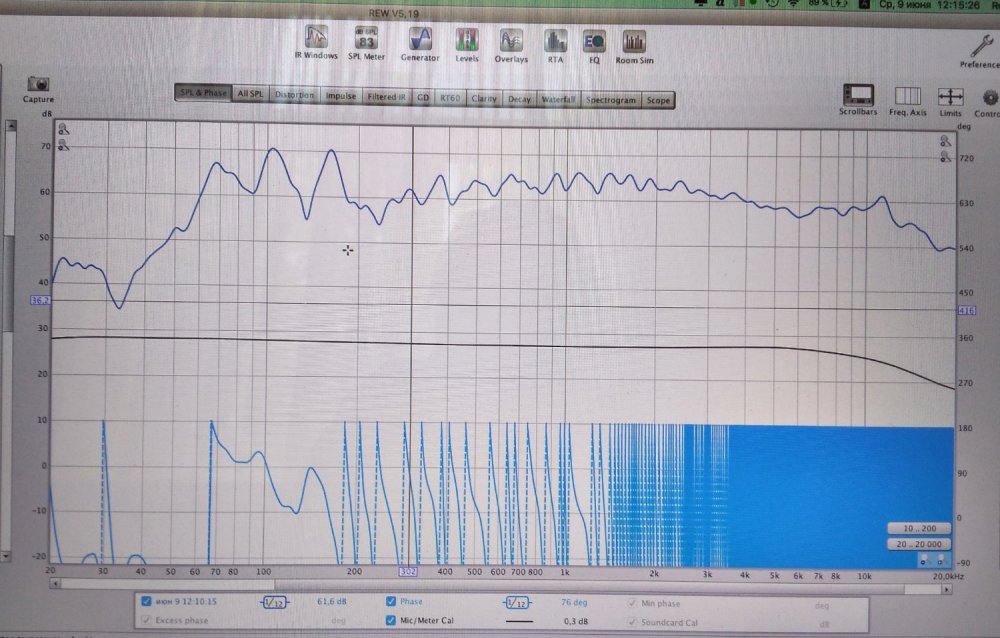This screenshot has width=1000, height=638.
Task: Disable the Mic/Meter Cal trace
Action: click(x=391, y=621)
